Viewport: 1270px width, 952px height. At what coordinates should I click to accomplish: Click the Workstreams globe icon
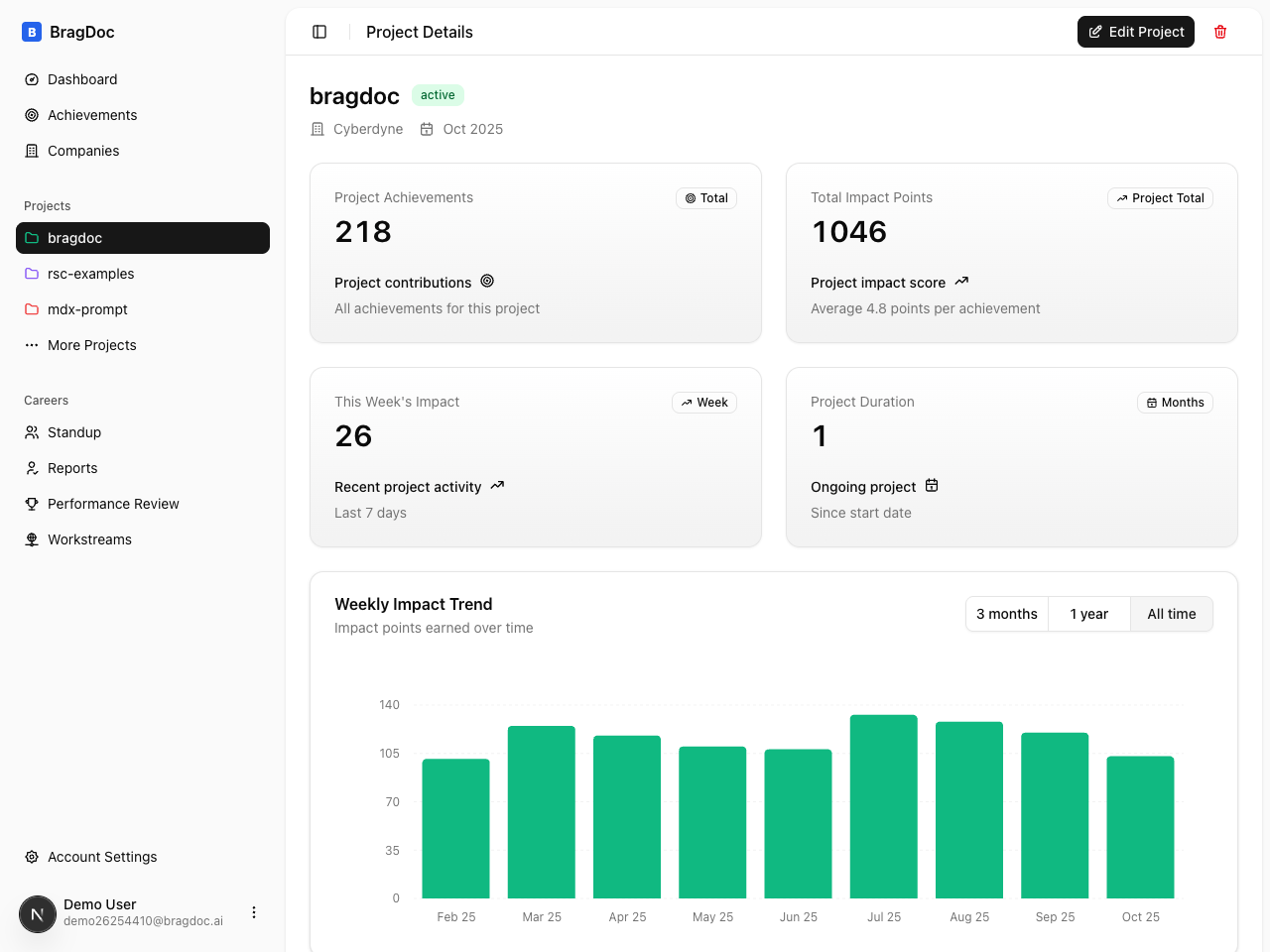tap(33, 539)
